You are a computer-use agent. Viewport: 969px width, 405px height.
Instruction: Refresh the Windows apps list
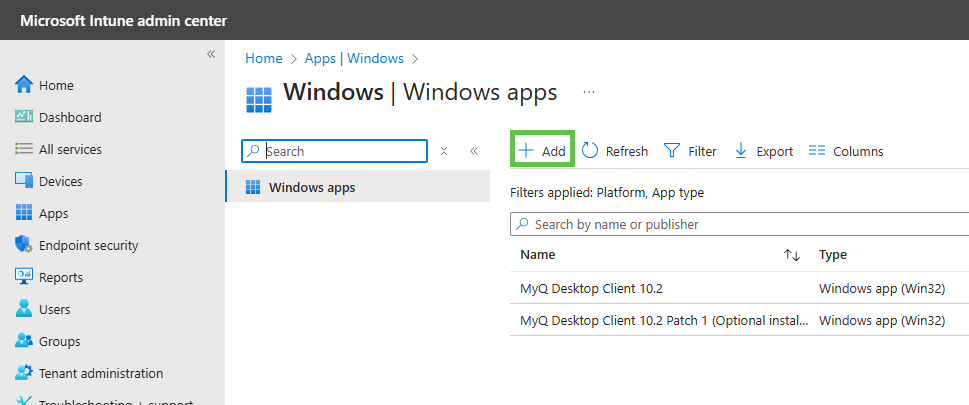615,151
